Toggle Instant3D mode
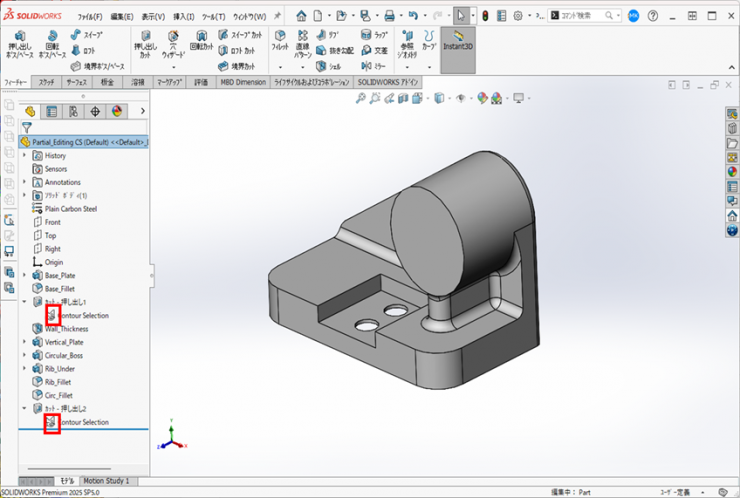The height and width of the screenshot is (498, 740). click(458, 41)
